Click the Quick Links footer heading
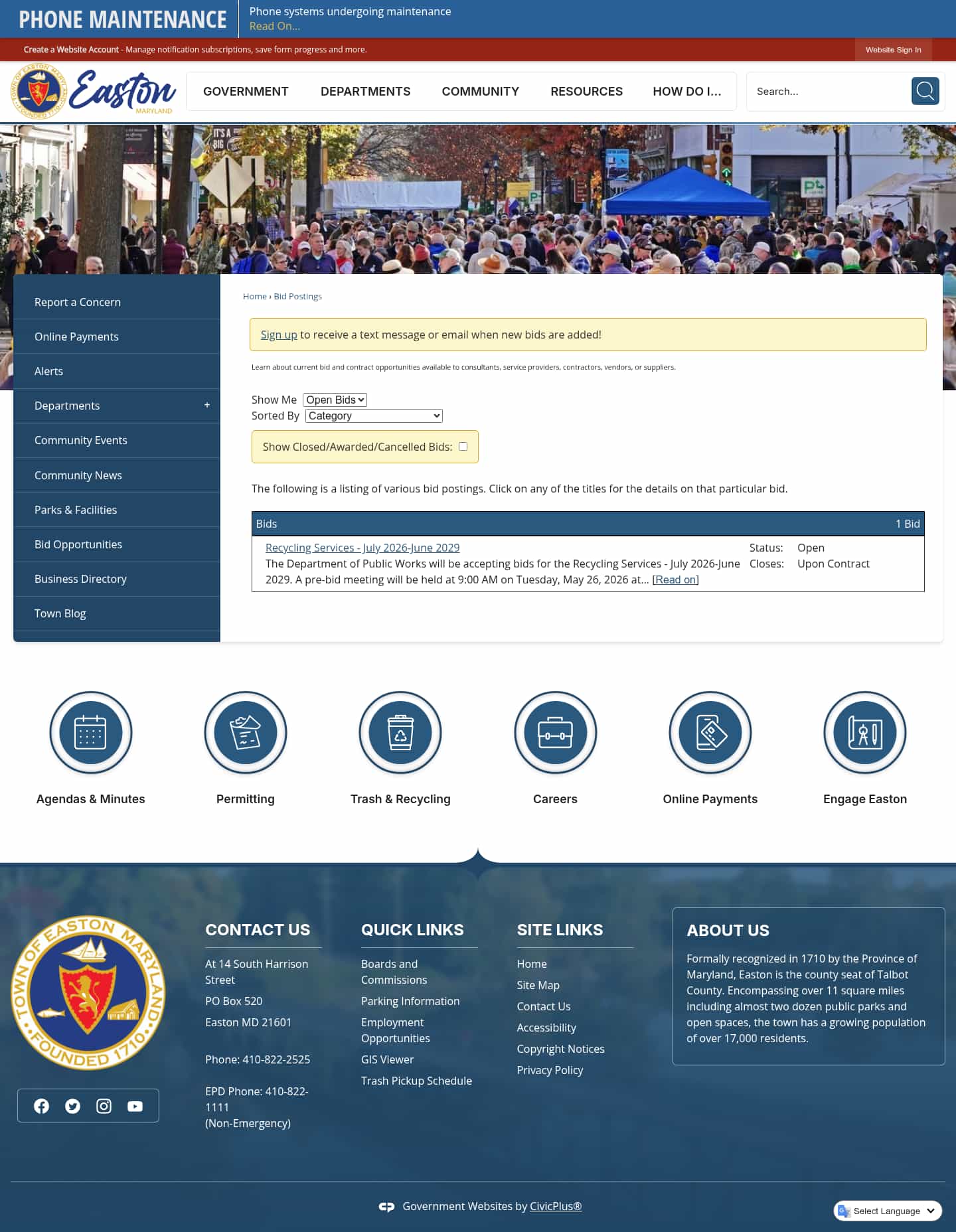Image resolution: width=956 pixels, height=1232 pixels. (x=412, y=930)
